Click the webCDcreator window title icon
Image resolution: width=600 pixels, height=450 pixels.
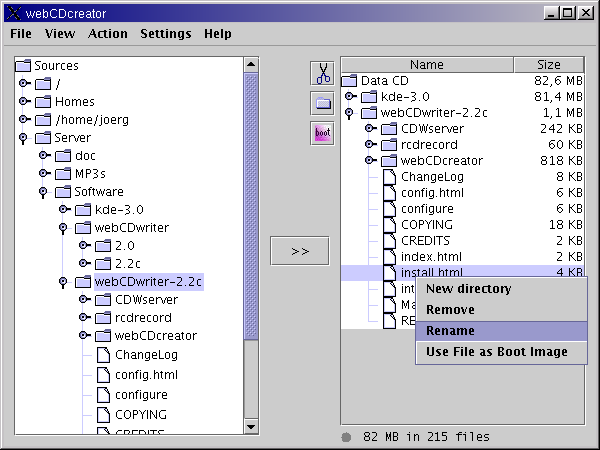point(14,13)
